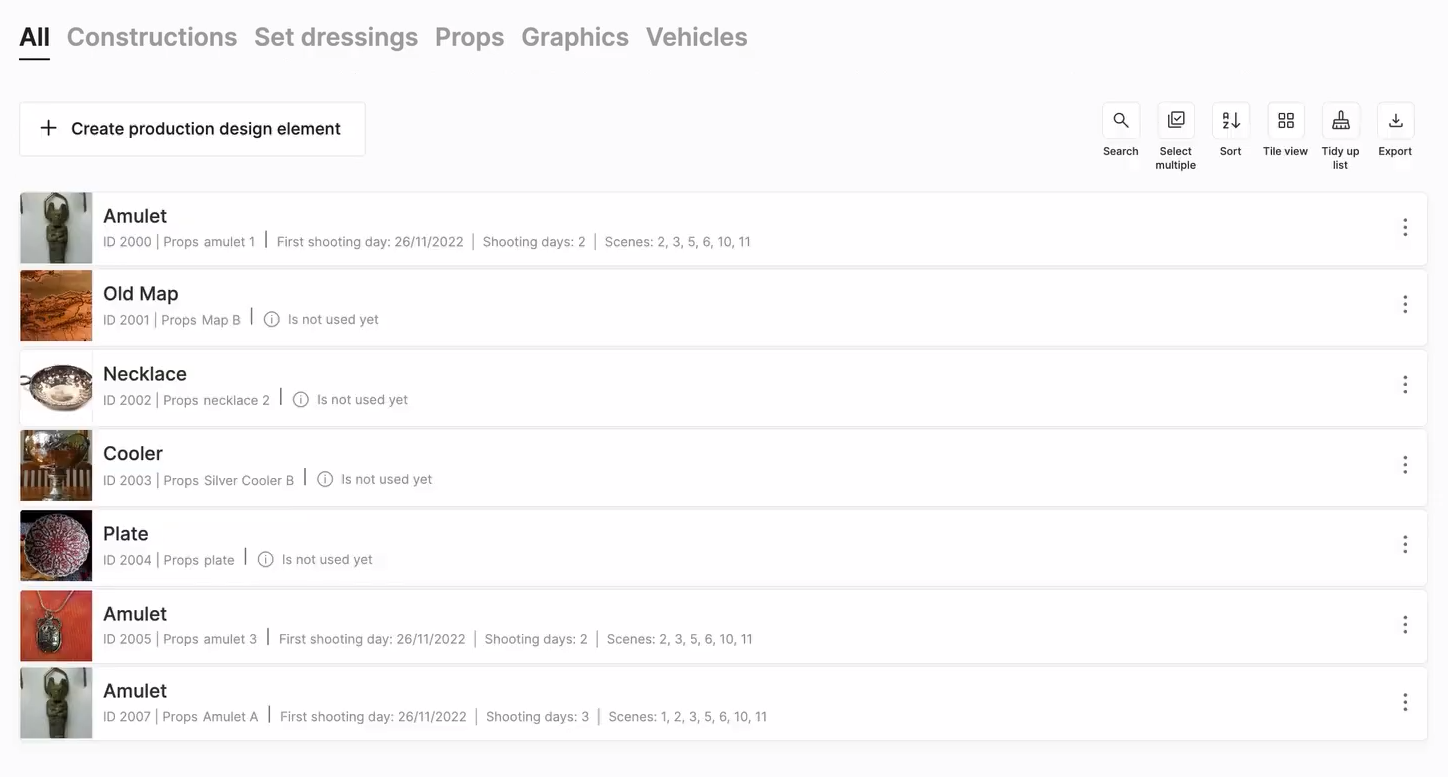The height and width of the screenshot is (777, 1448).
Task: Switch to the Constructions tab
Action: [152, 37]
